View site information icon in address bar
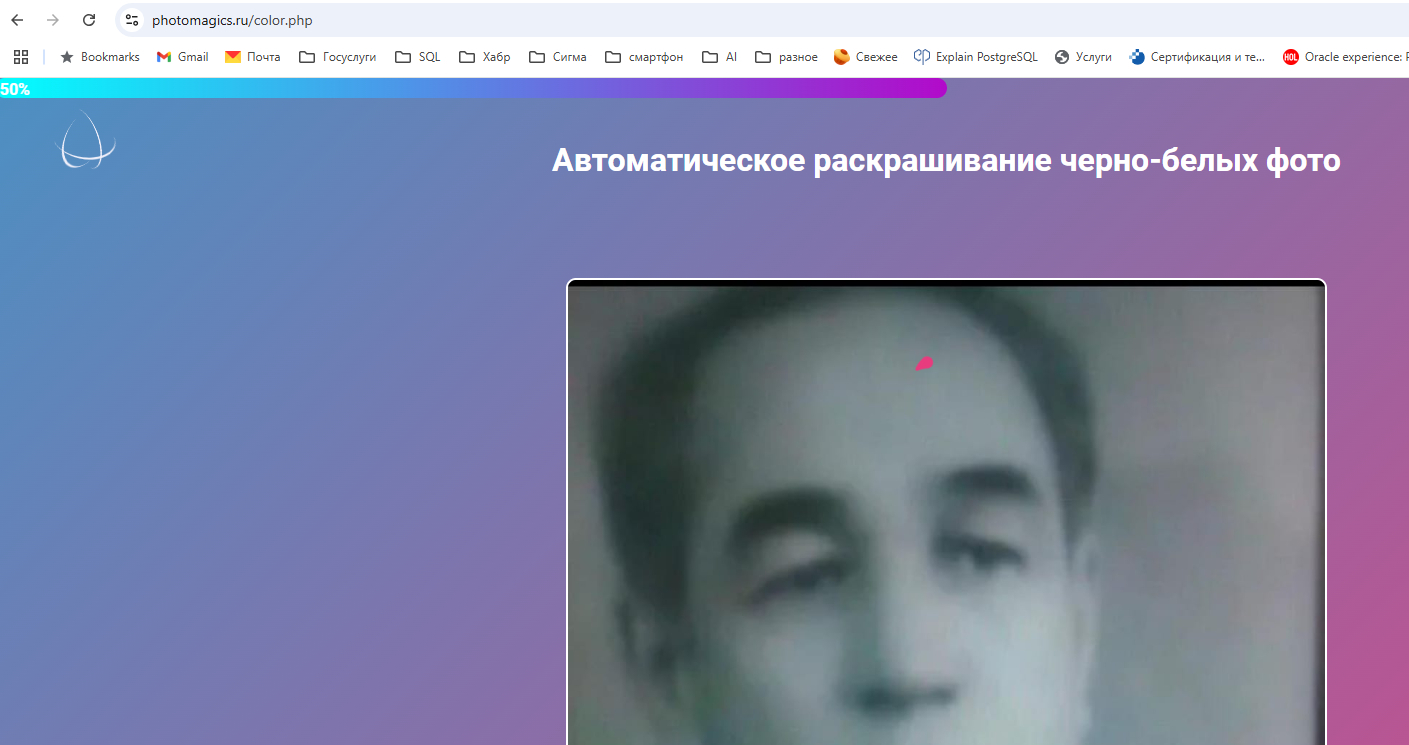 132,20
